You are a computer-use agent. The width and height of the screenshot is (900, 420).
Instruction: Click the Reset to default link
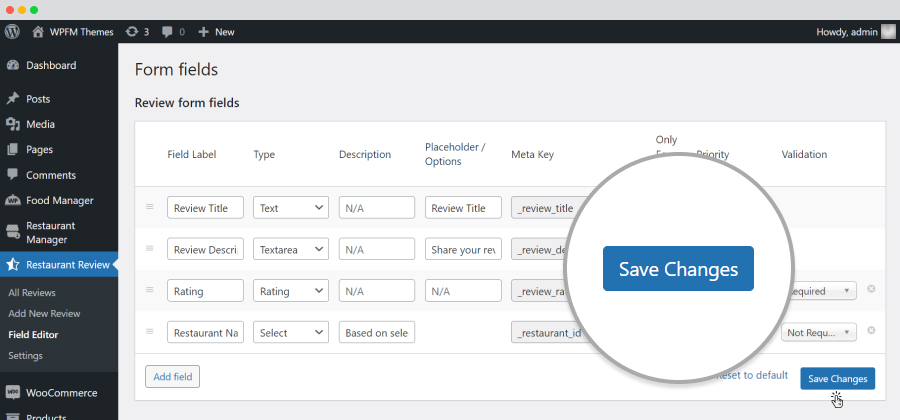click(751, 375)
